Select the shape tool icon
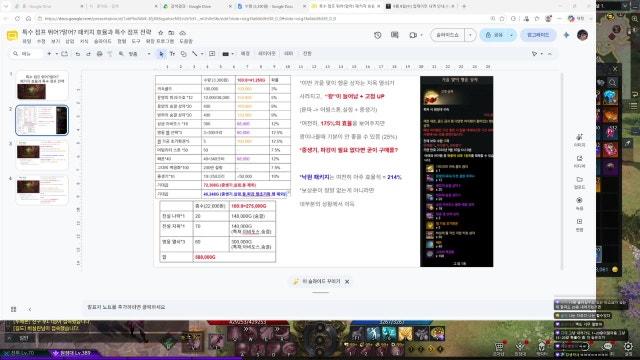Image resolution: width=640 pixels, height=360 pixels. click(184, 54)
